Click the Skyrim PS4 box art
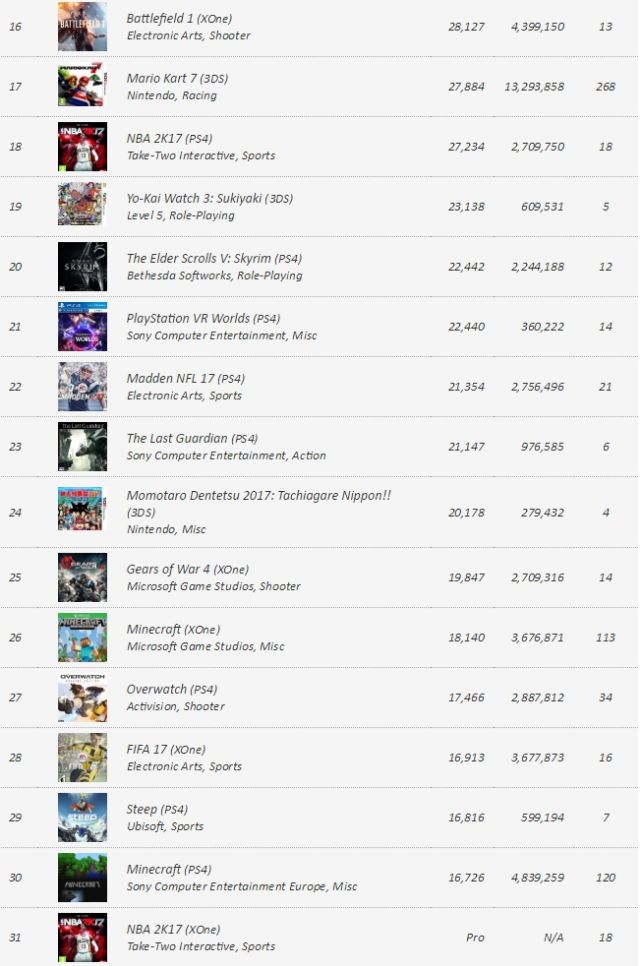This screenshot has height=966, width=640. tap(82, 267)
